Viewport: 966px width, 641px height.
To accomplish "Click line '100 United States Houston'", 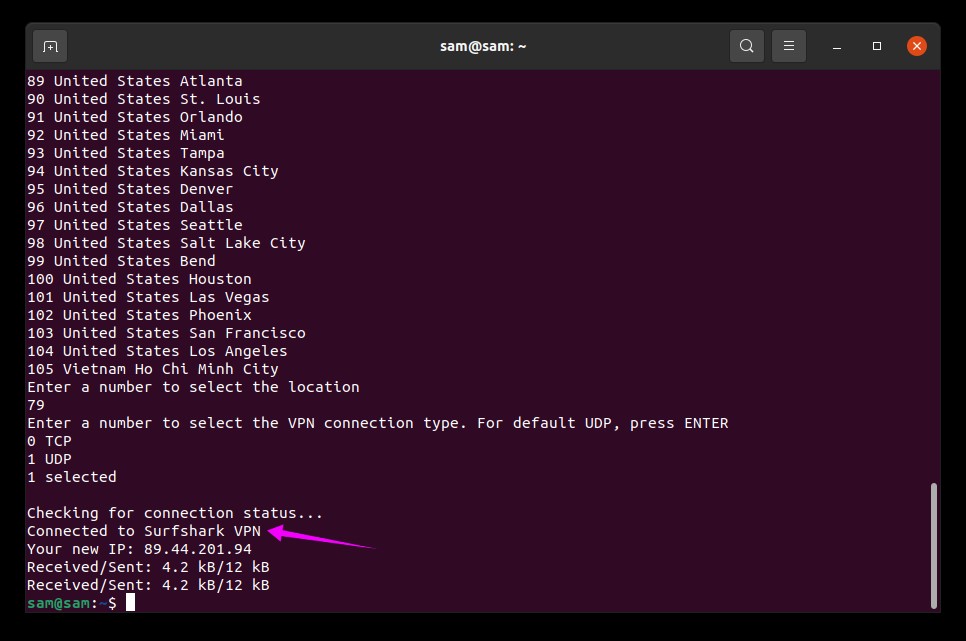I will (x=139, y=279).
